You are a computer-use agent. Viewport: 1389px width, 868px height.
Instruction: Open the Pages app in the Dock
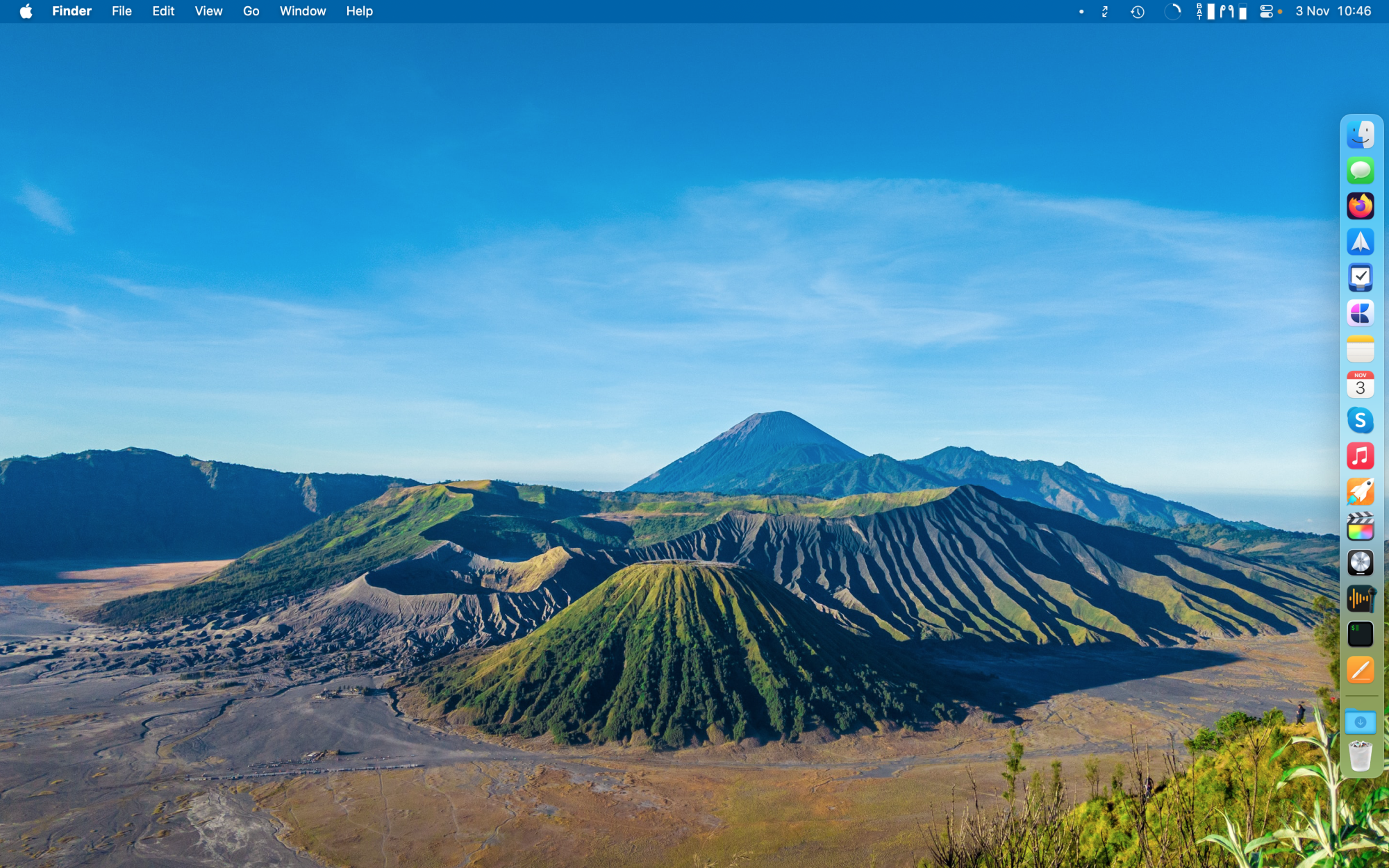pyautogui.click(x=1360, y=670)
